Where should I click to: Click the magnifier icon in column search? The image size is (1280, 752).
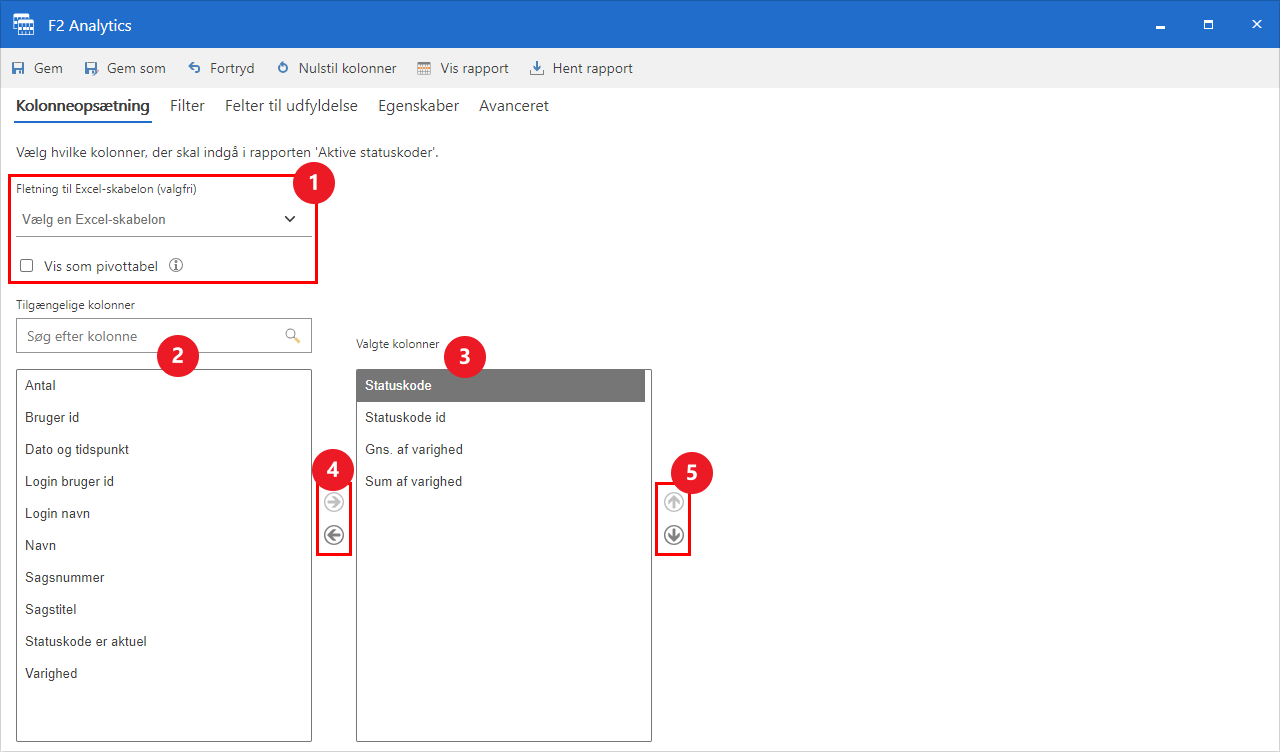tap(293, 336)
